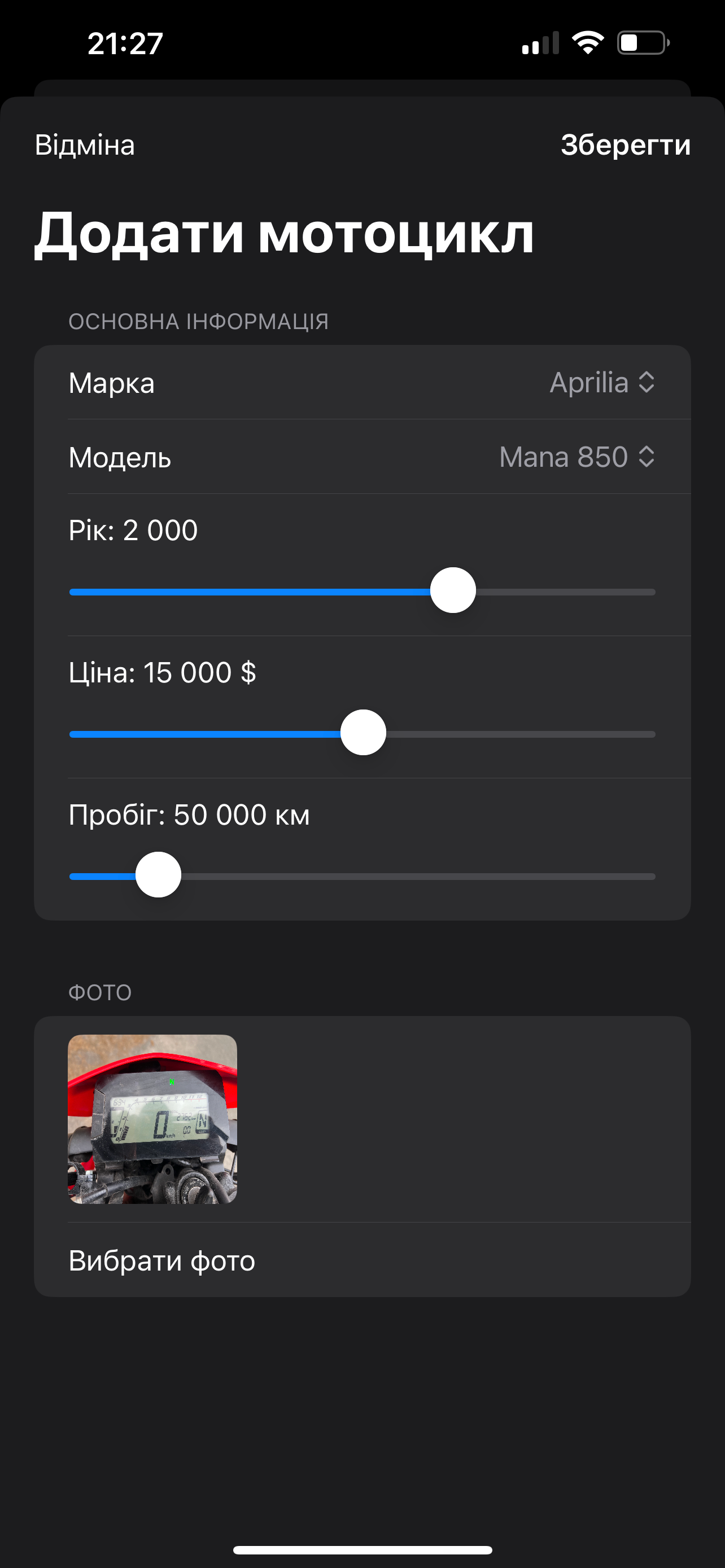Click the Ціна slider knob
This screenshot has height=1568, width=725.
point(364,732)
